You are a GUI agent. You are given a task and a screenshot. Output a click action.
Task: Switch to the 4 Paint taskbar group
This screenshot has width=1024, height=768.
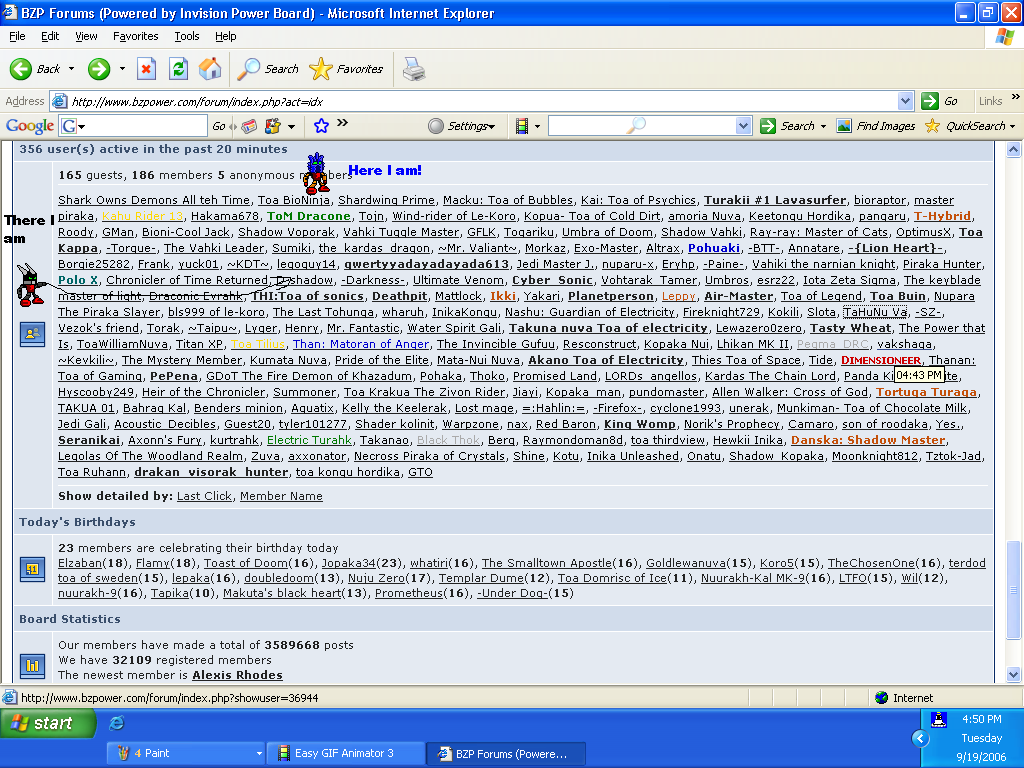pyautogui.click(x=186, y=753)
